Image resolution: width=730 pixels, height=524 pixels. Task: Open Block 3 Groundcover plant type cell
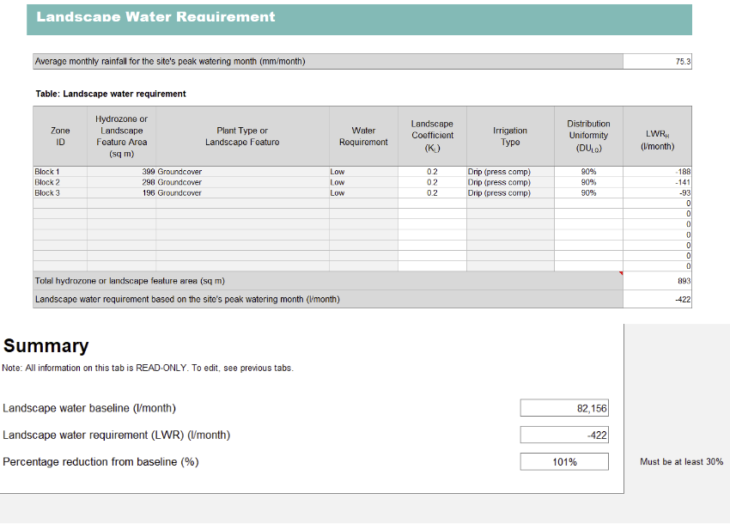point(242,193)
